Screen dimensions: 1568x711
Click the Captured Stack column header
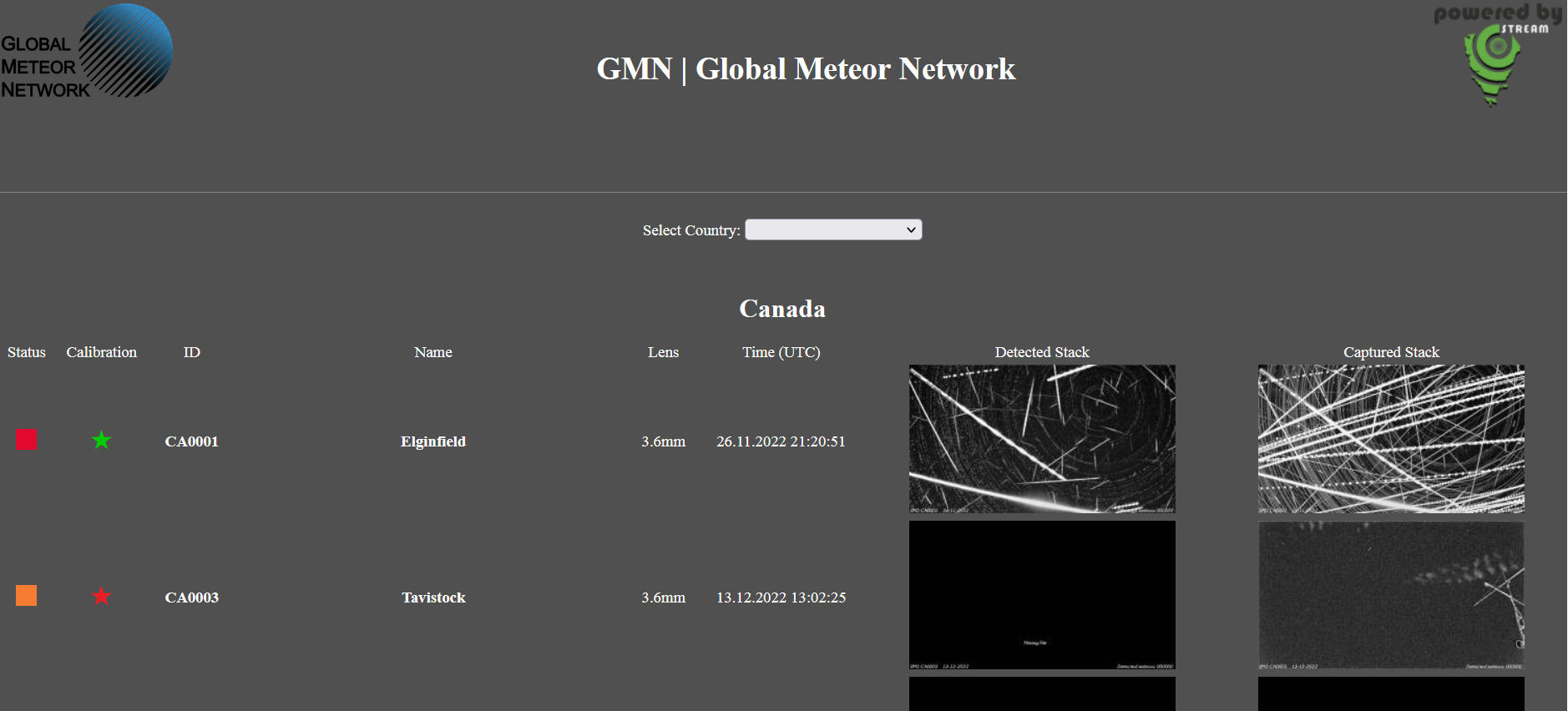pos(1391,352)
